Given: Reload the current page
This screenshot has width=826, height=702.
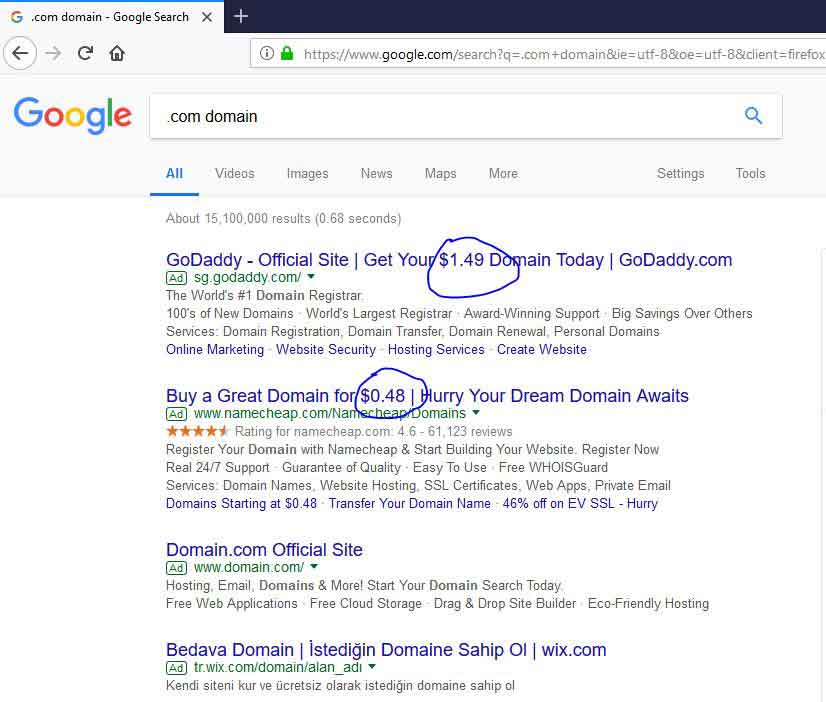Looking at the screenshot, I should point(85,53).
